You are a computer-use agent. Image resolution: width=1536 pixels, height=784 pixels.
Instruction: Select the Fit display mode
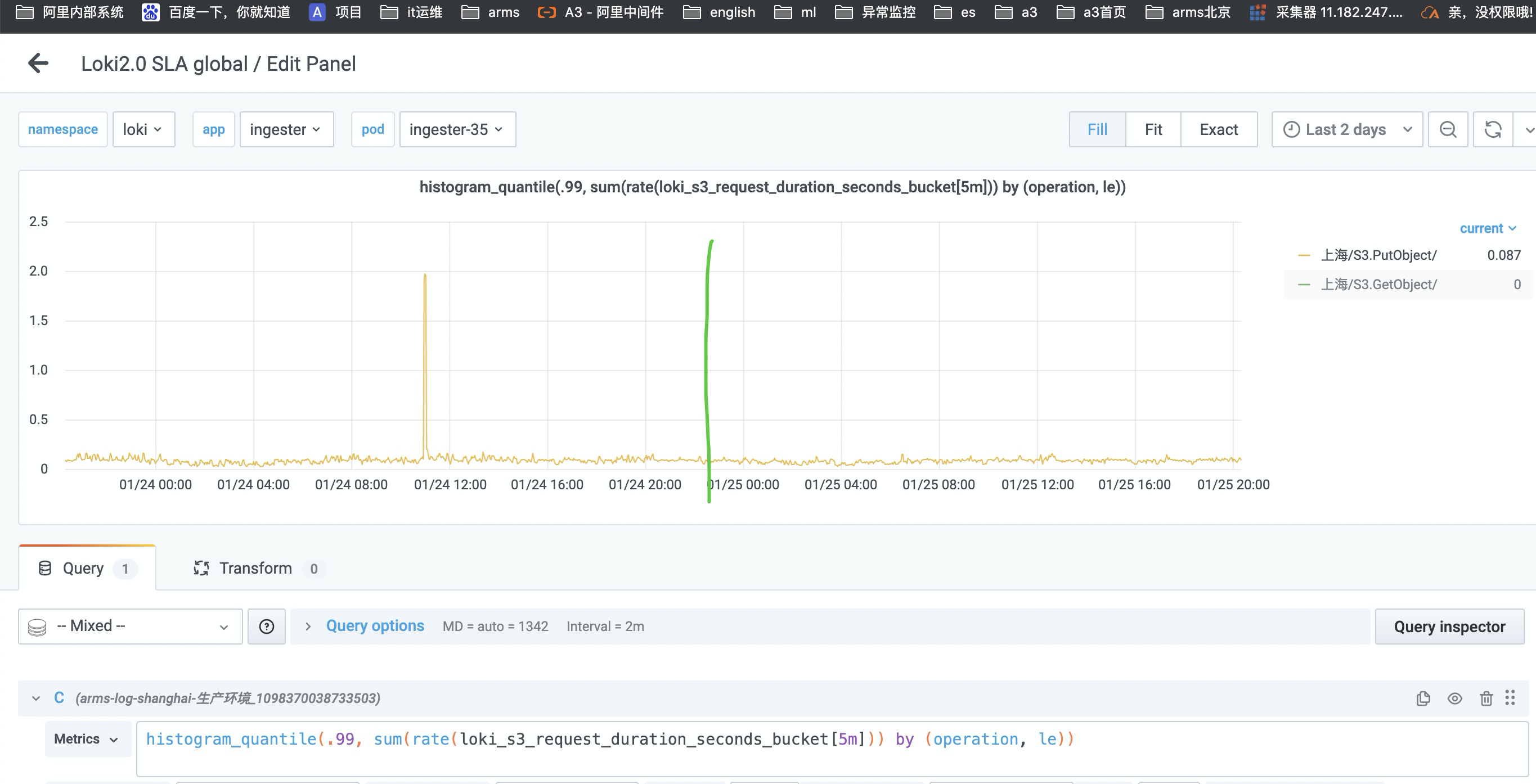(x=1152, y=129)
